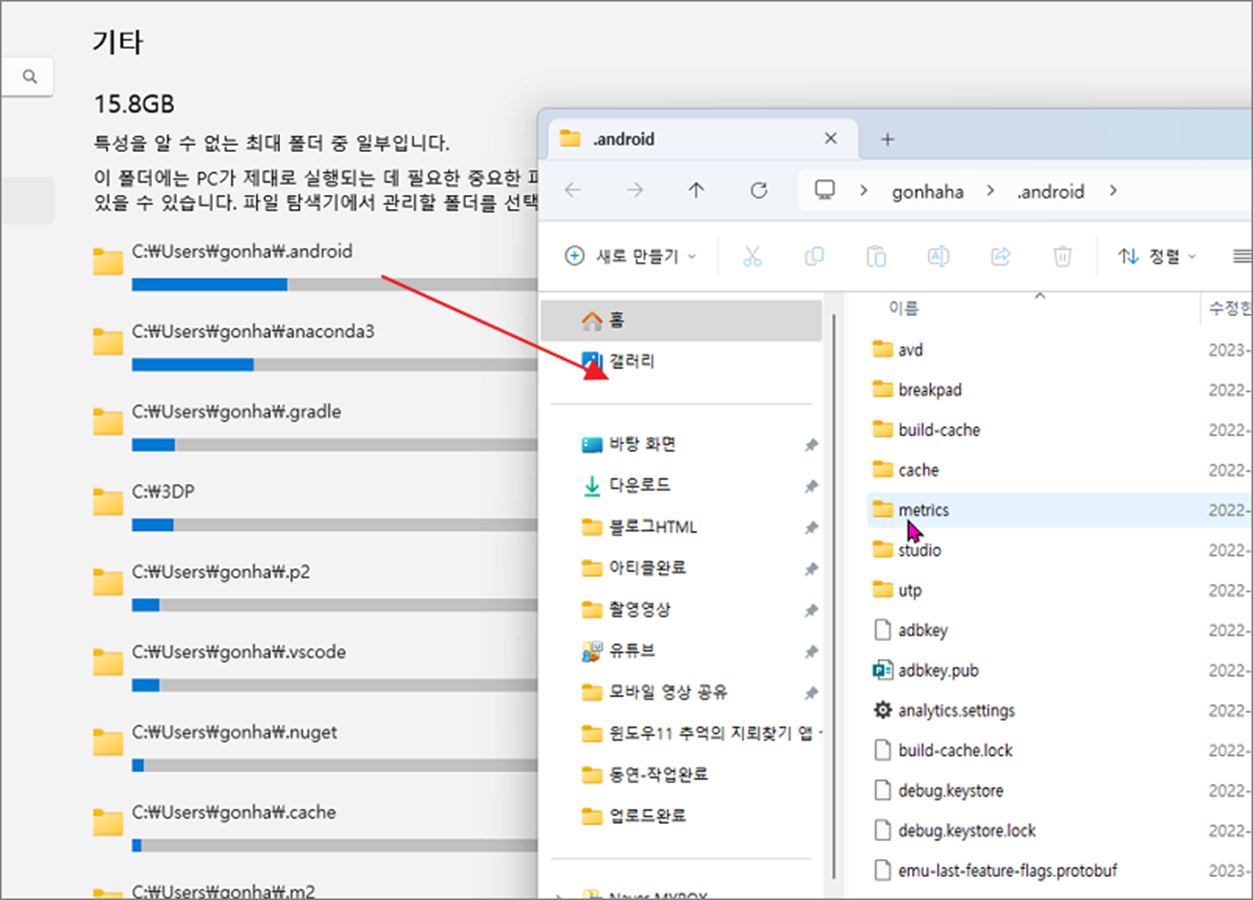The image size is (1253, 900).
Task: Click the Paste clipboard icon in toolbar
Action: click(x=876, y=257)
